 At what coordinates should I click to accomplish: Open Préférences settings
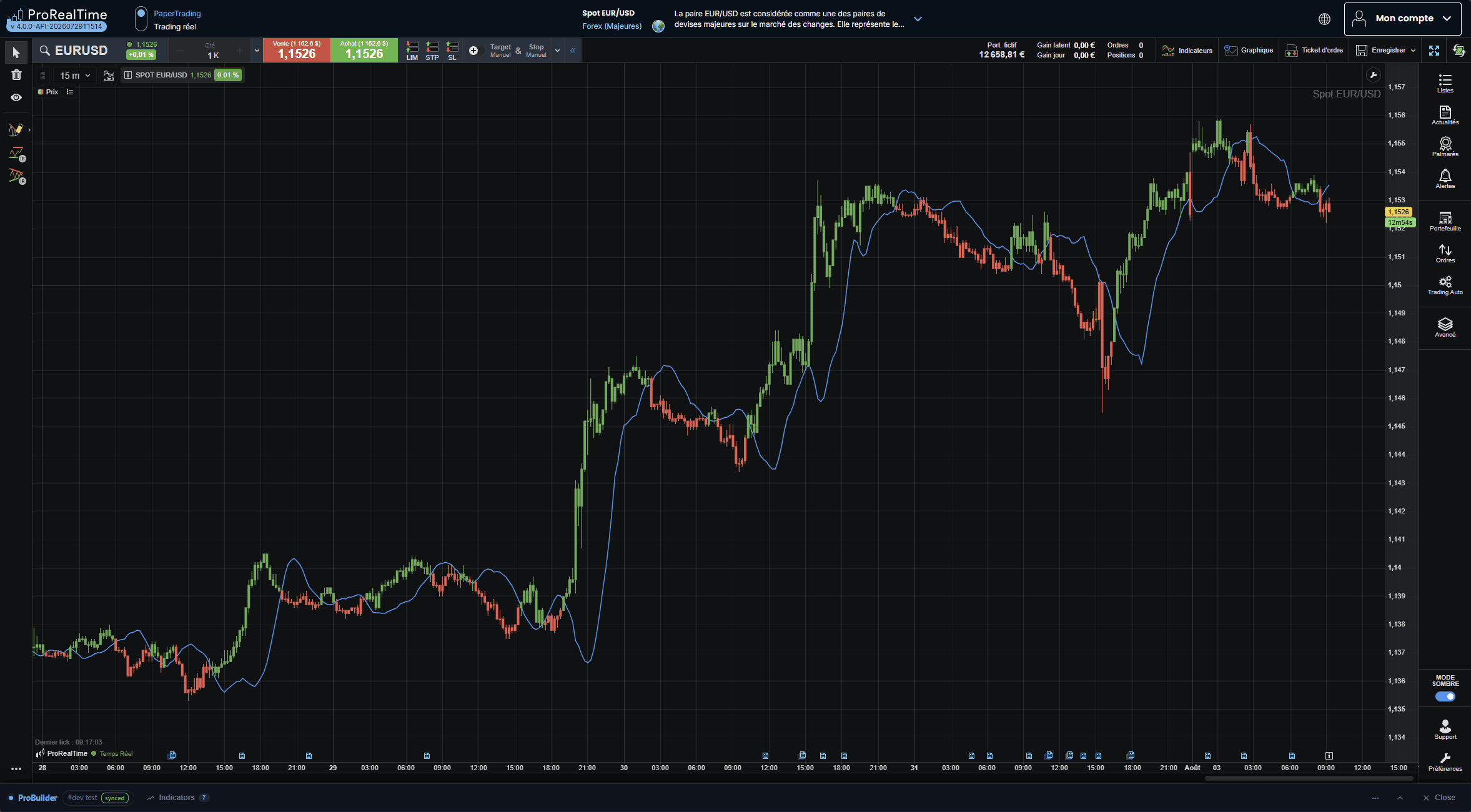[x=1445, y=762]
